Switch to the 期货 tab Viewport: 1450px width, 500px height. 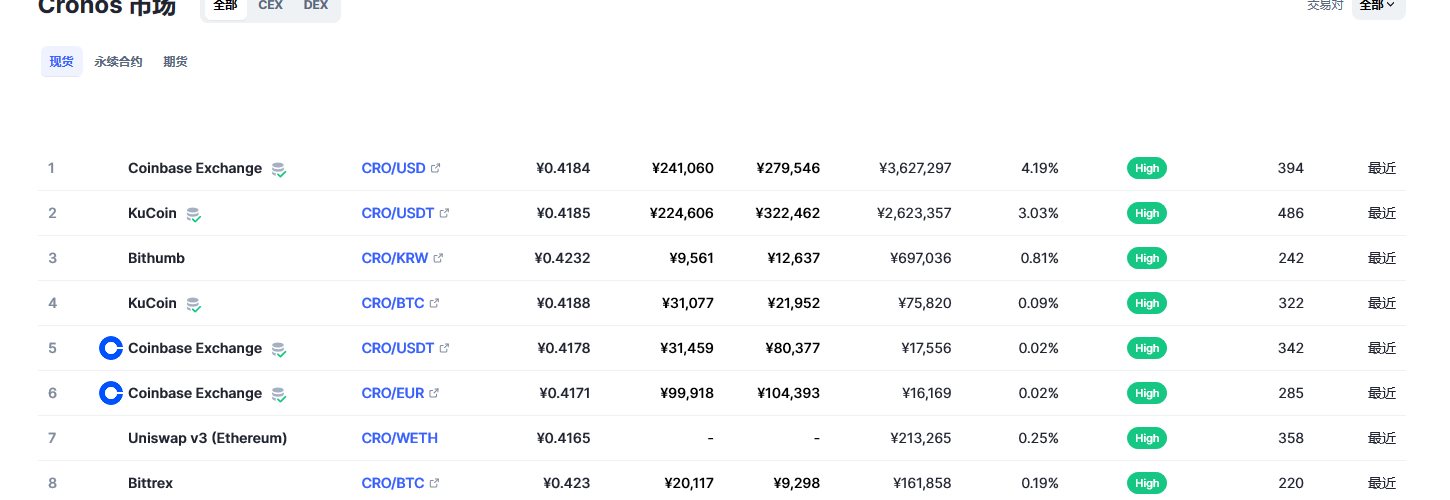pos(175,62)
